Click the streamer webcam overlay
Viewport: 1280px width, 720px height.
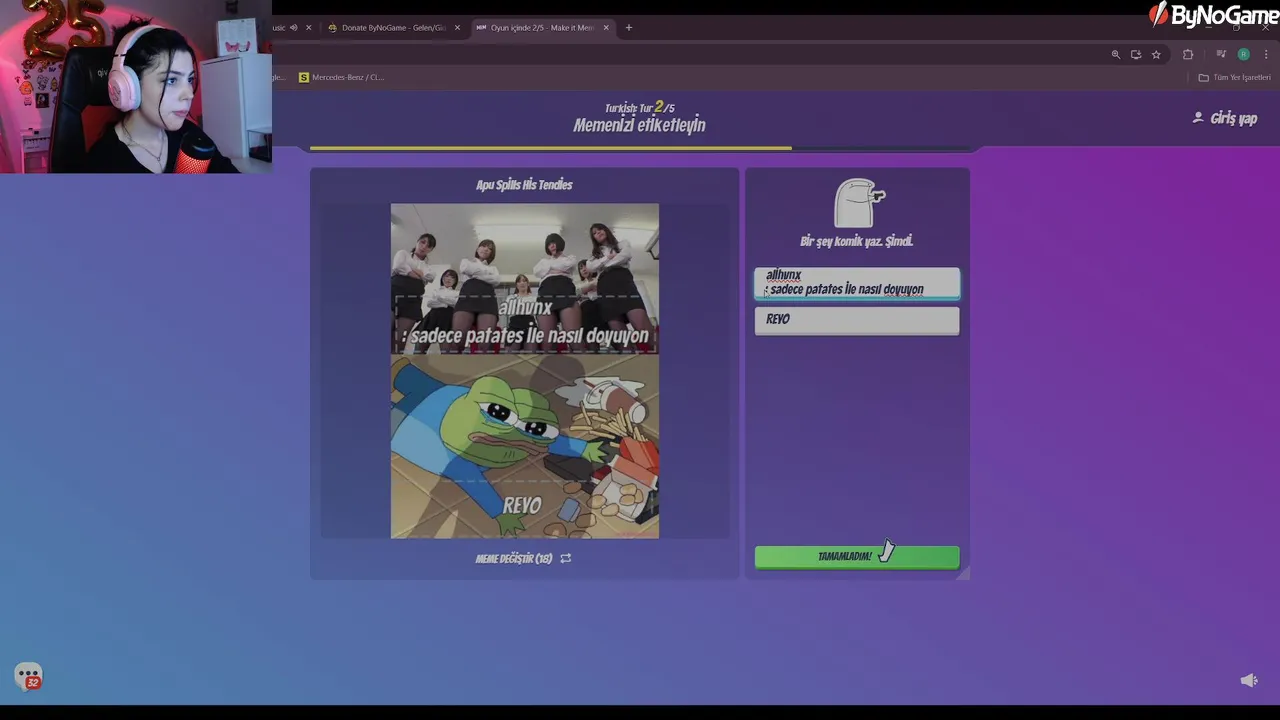click(136, 87)
